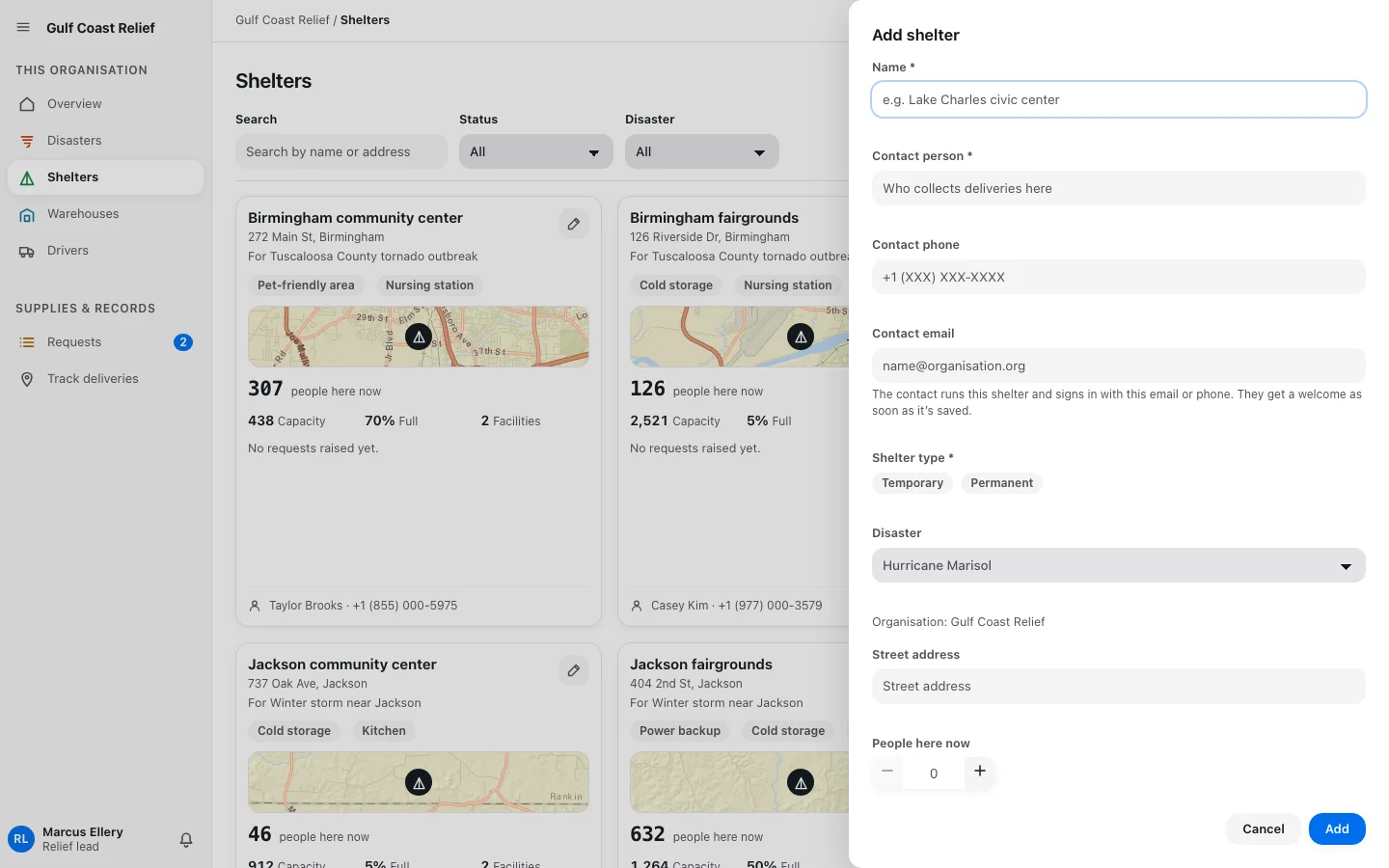Click Marcus Ellery profile name
This screenshot has height=868, width=1389.
pyautogui.click(x=83, y=832)
